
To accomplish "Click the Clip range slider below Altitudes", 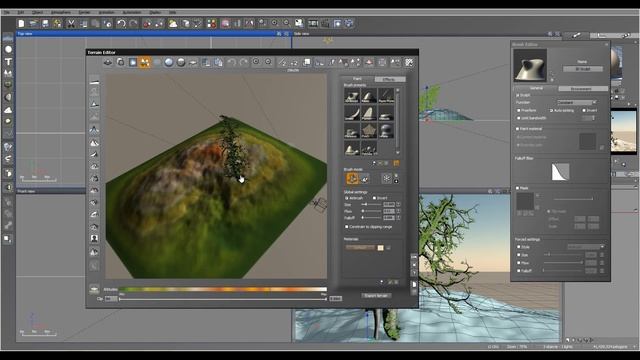I will (223, 299).
